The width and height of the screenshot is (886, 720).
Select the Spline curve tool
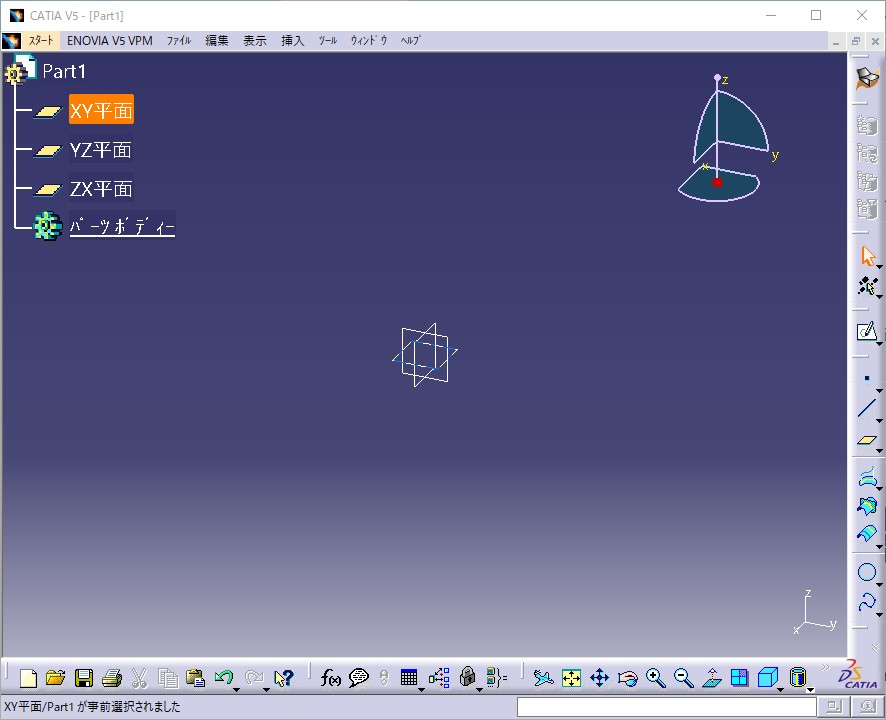867,602
